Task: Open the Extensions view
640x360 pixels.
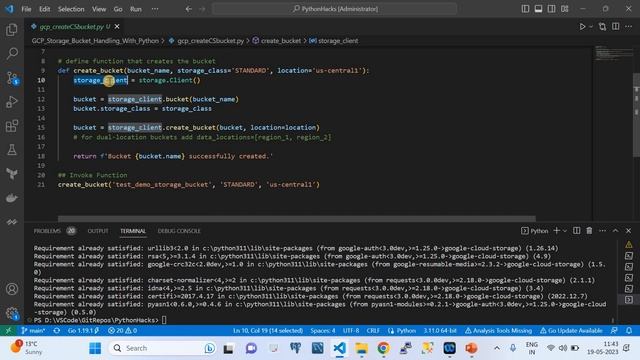Action: (12, 126)
